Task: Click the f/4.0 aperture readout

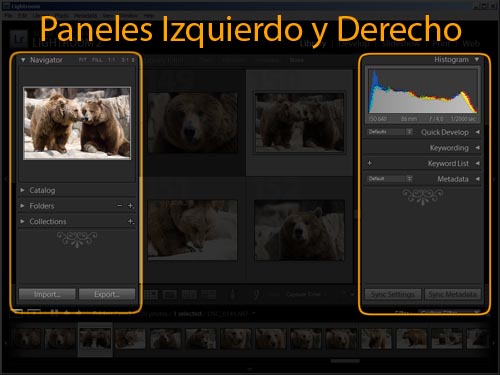Action: tap(436, 119)
